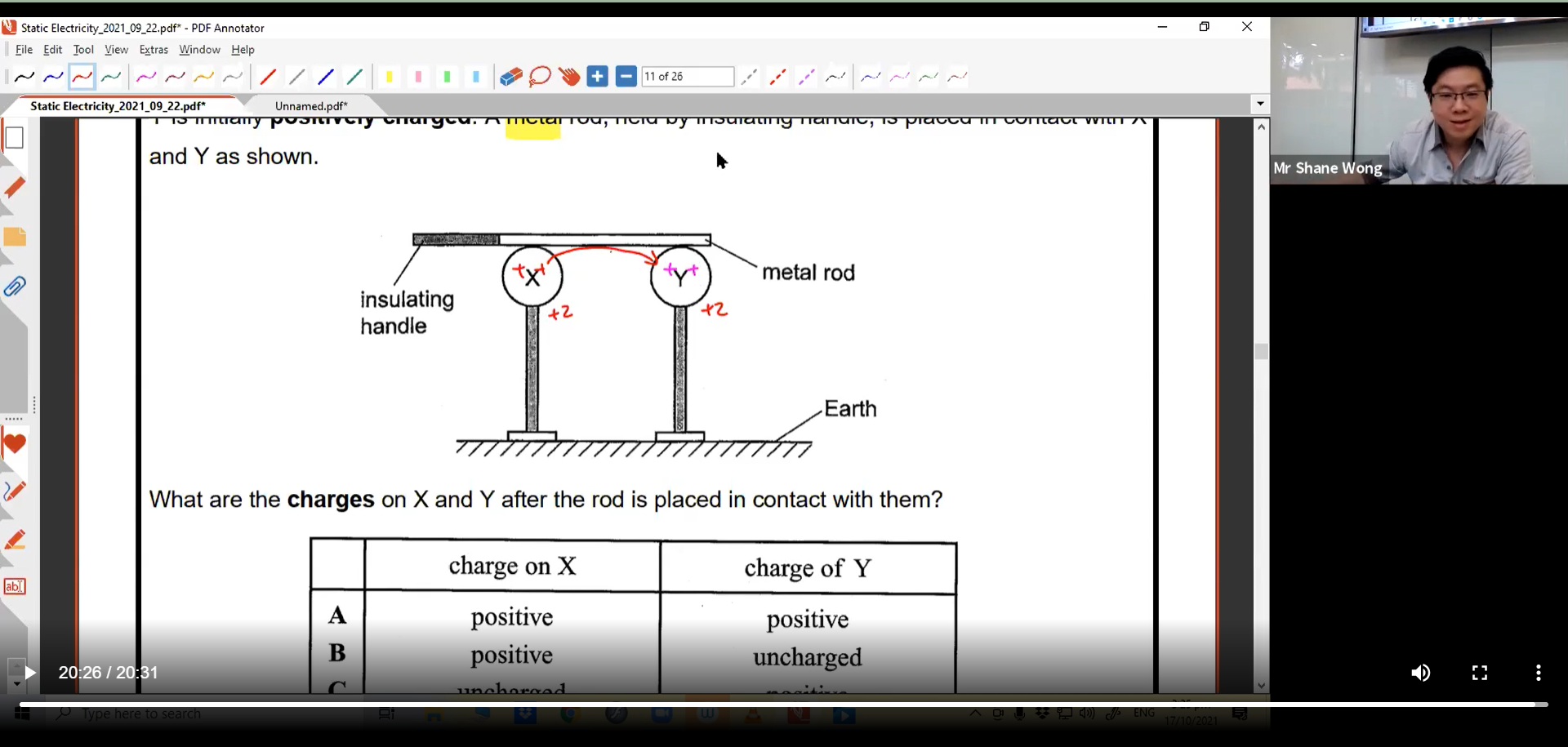This screenshot has height=747, width=1568.
Task: Open the favorites heart sidebar tab
Action: click(x=15, y=445)
